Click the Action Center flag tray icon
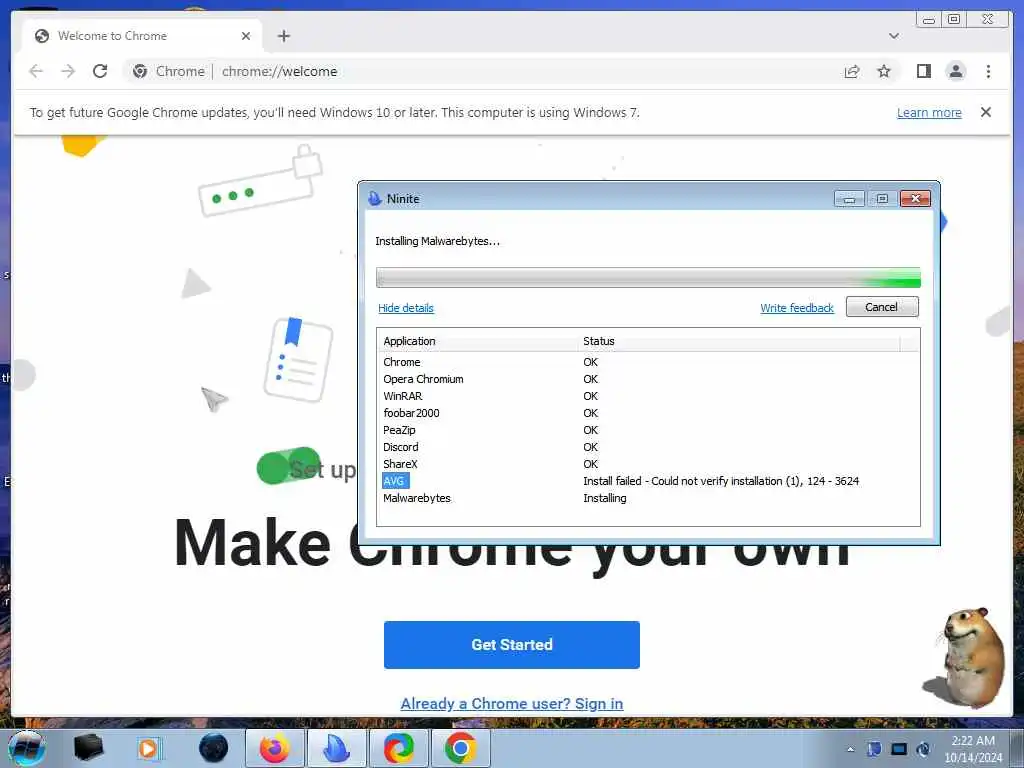The width and height of the screenshot is (1024, 768). [x=874, y=749]
